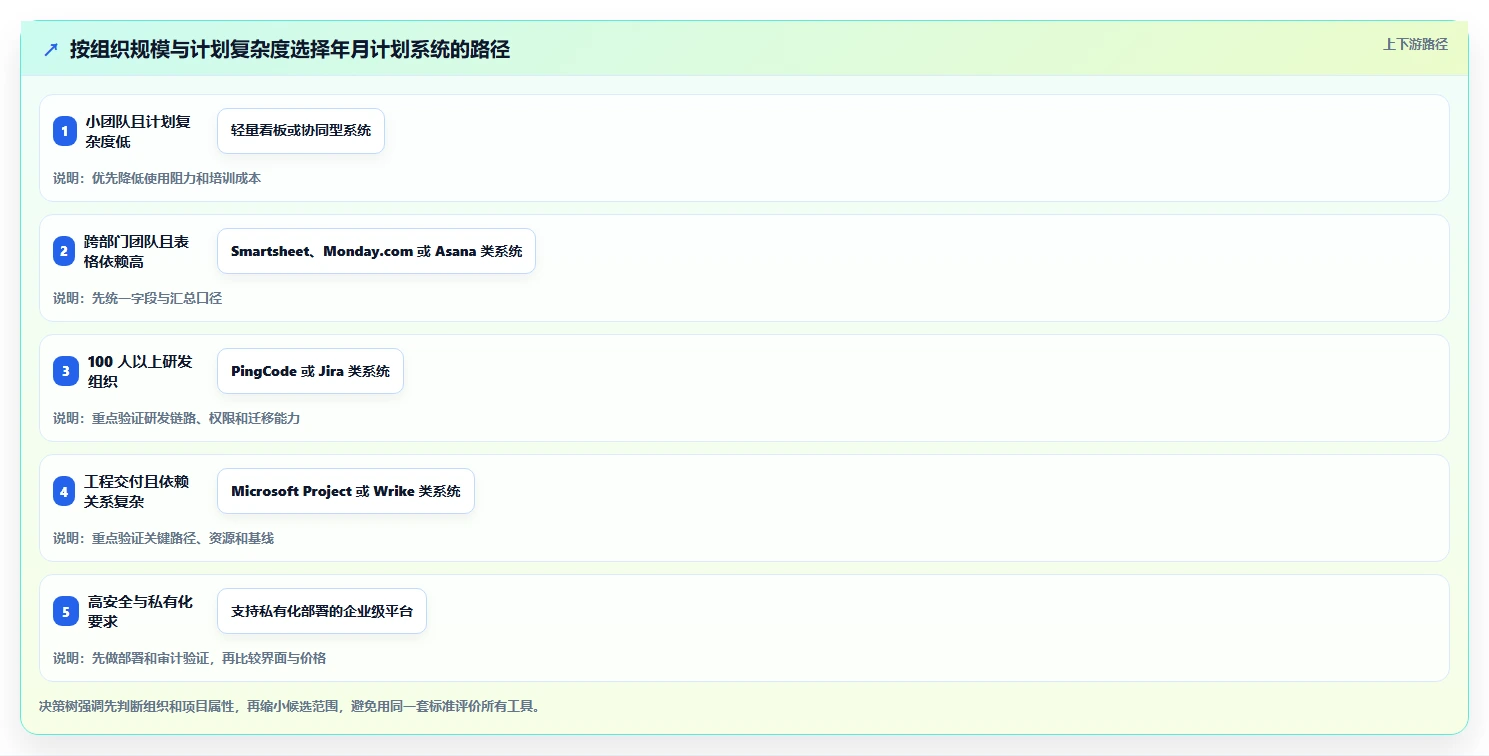Click step number 2 badge
The height and width of the screenshot is (756, 1489).
click(x=65, y=251)
